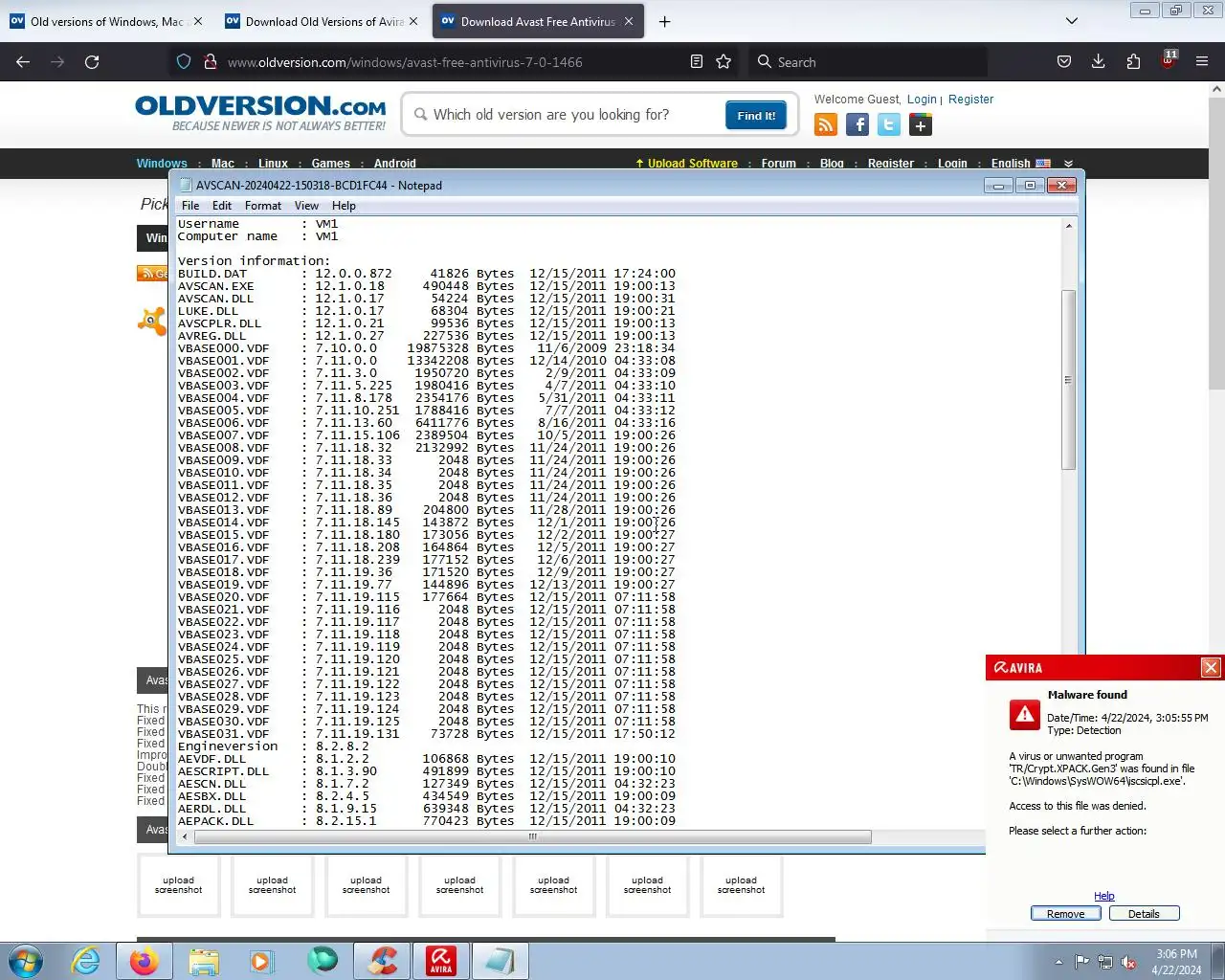
Task: Click the Save to Pocket icon
Action: 1064,61
